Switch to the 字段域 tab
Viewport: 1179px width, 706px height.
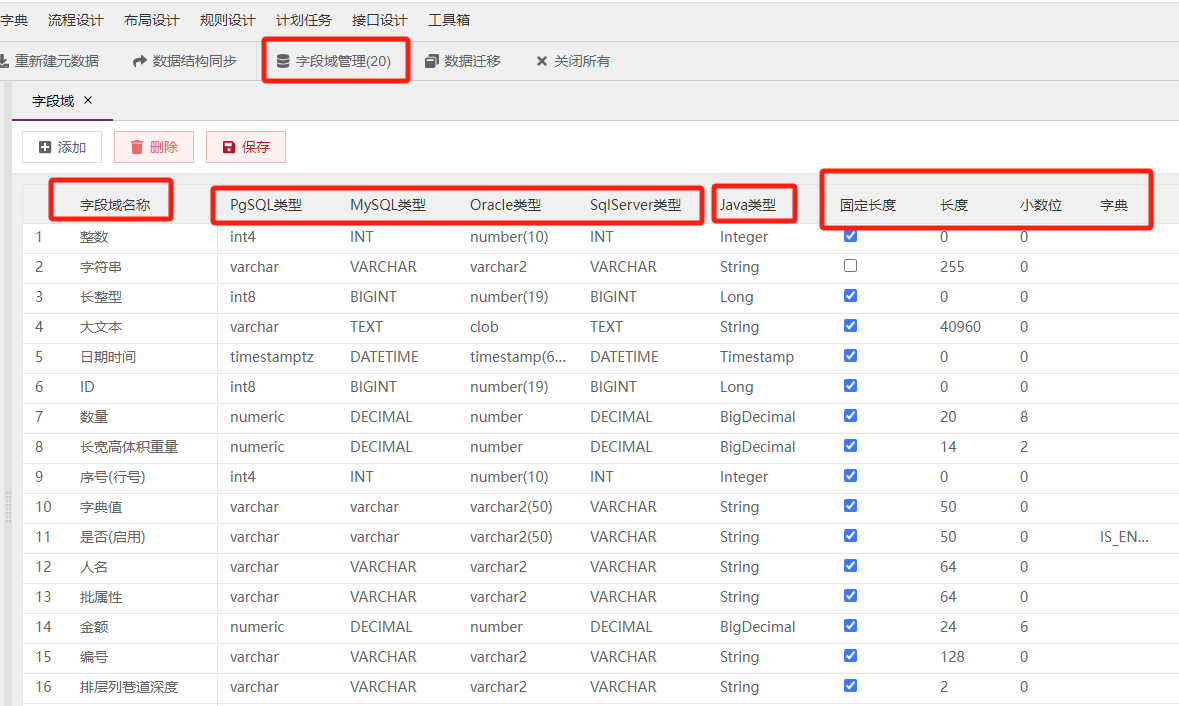coord(53,101)
